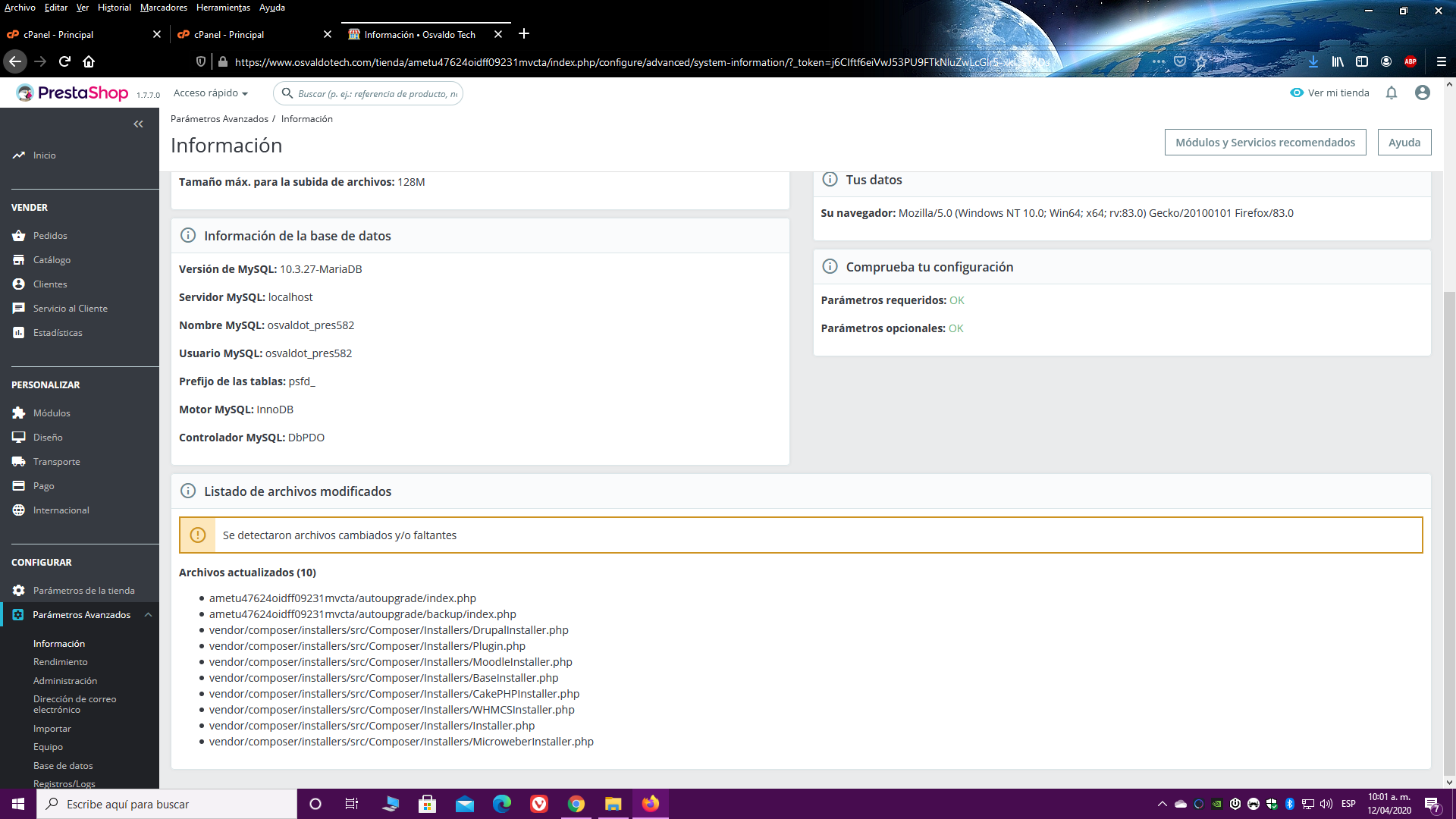Click Módulos y Servicios recomendados button
The width and height of the screenshot is (1456, 819).
pyautogui.click(x=1265, y=143)
